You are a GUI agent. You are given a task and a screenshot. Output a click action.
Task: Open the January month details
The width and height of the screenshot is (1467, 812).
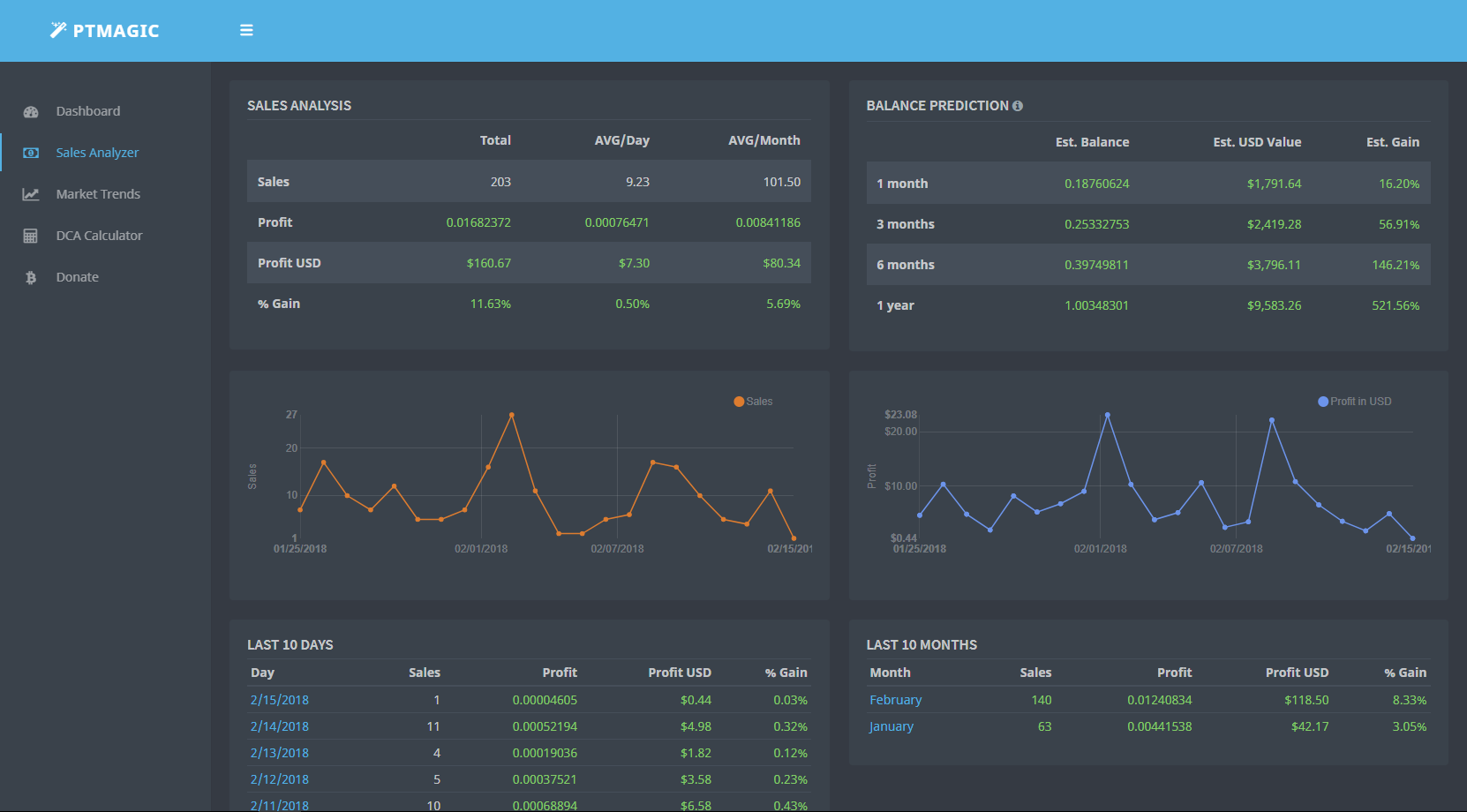point(891,726)
